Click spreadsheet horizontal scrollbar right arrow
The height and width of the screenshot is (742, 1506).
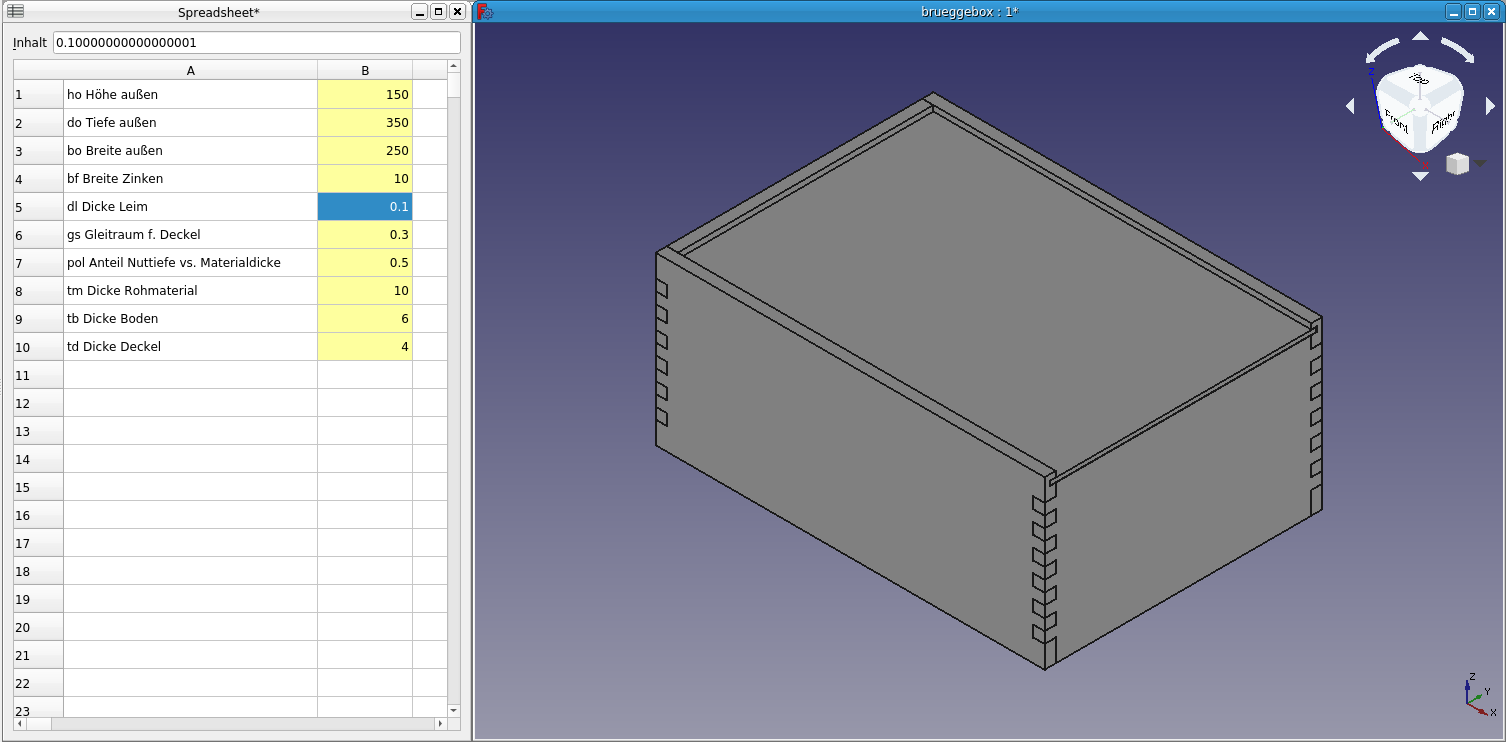pos(441,724)
